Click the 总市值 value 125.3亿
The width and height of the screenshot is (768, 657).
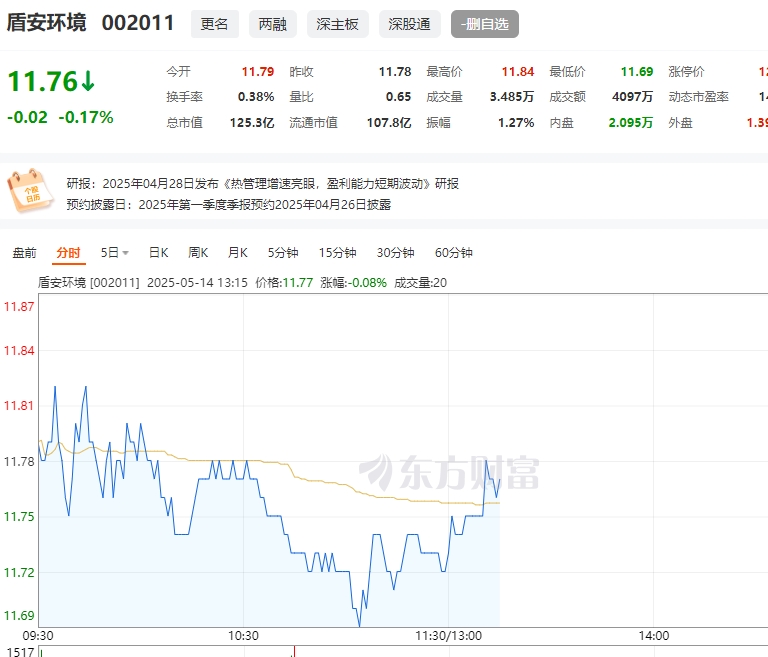[x=252, y=122]
